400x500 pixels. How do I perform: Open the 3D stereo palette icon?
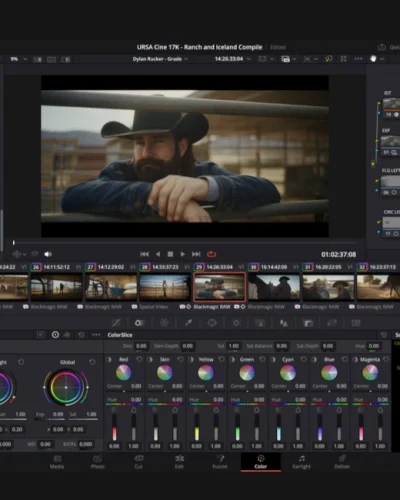point(356,323)
